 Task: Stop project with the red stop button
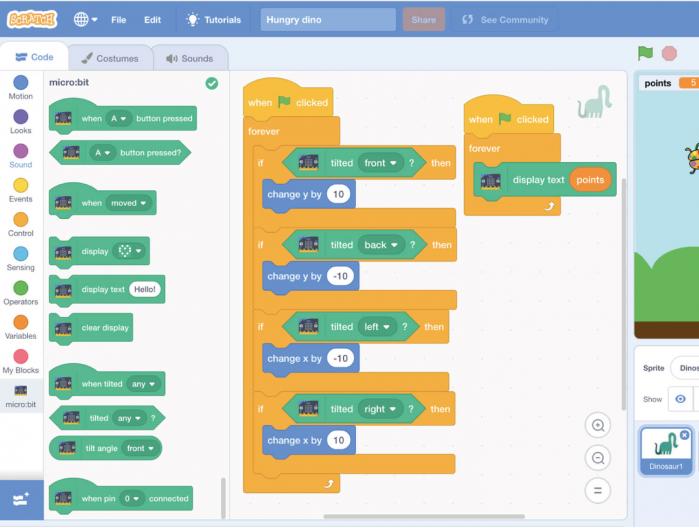[669, 54]
